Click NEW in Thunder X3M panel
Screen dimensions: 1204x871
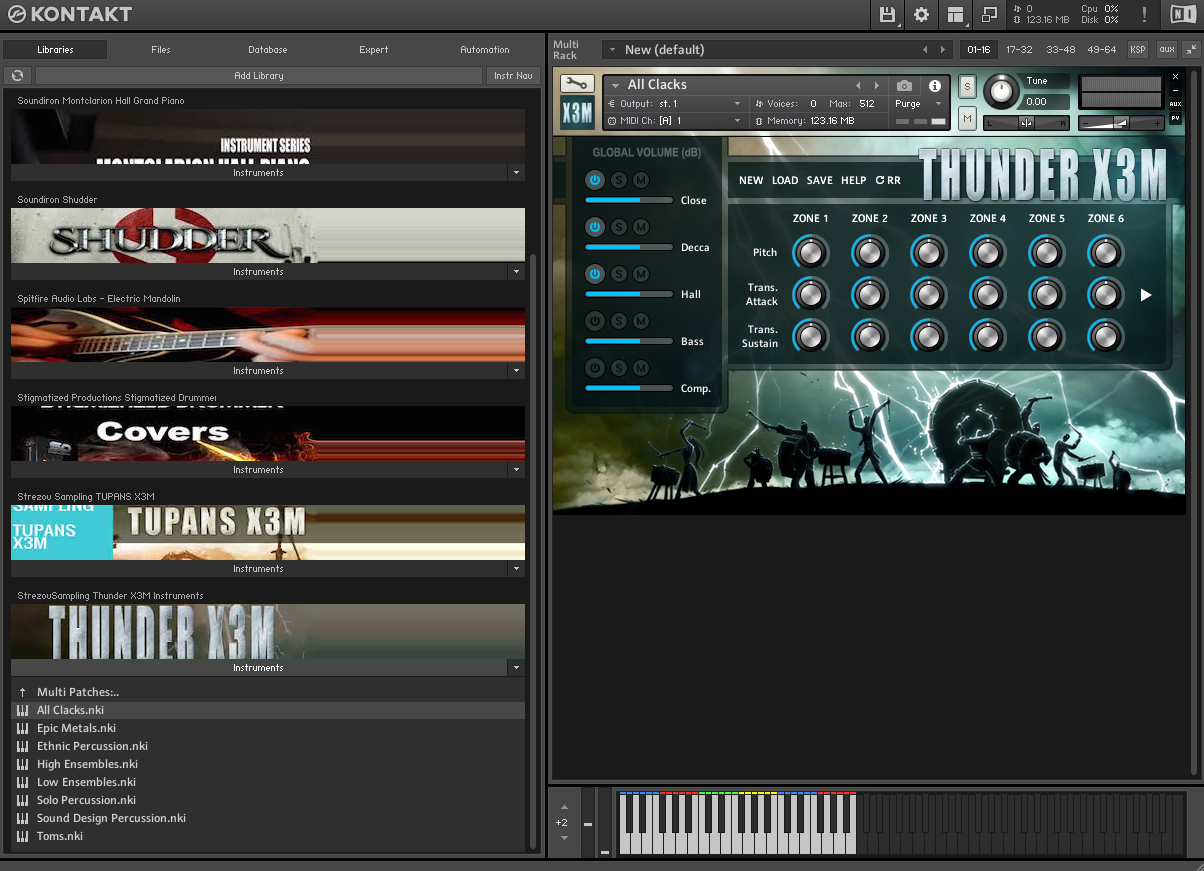(751, 181)
